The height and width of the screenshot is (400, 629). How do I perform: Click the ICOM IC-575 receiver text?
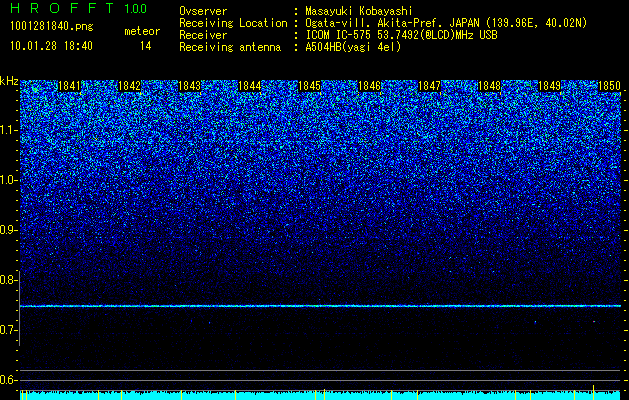click(x=401, y=35)
